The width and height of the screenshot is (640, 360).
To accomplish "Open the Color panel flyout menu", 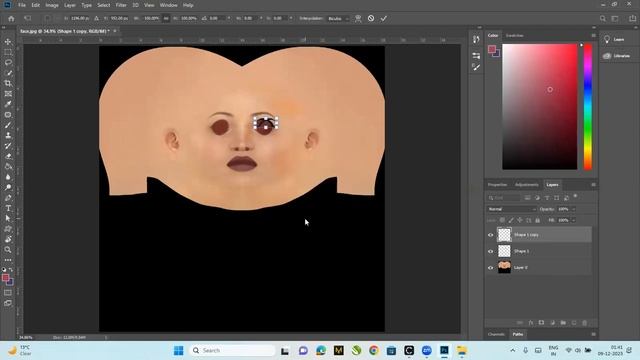I will [593, 36].
